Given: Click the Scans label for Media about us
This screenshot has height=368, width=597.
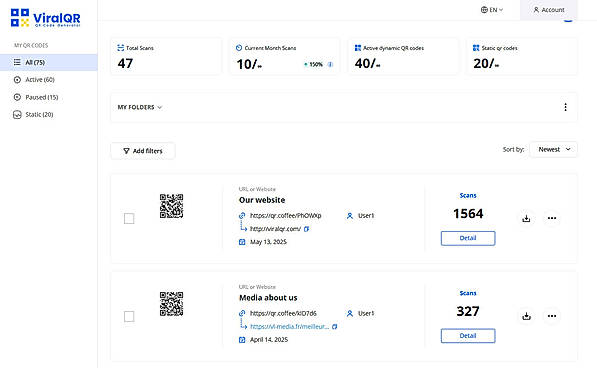Looking at the screenshot, I should 468,293.
